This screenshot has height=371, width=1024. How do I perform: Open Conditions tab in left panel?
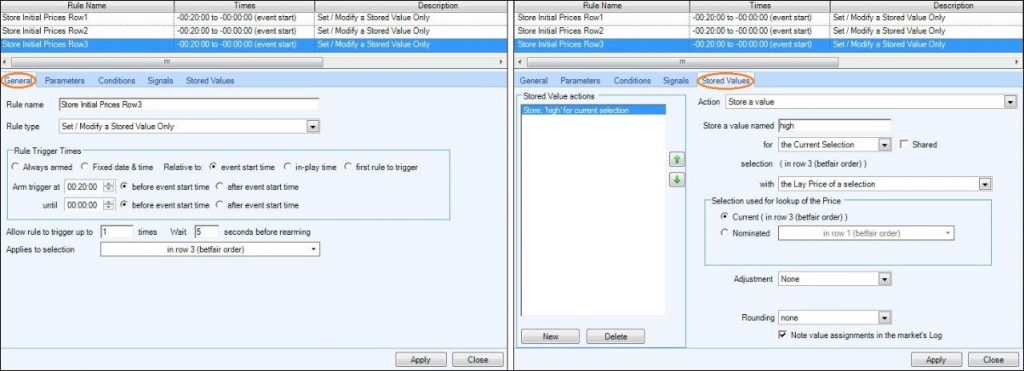point(116,80)
